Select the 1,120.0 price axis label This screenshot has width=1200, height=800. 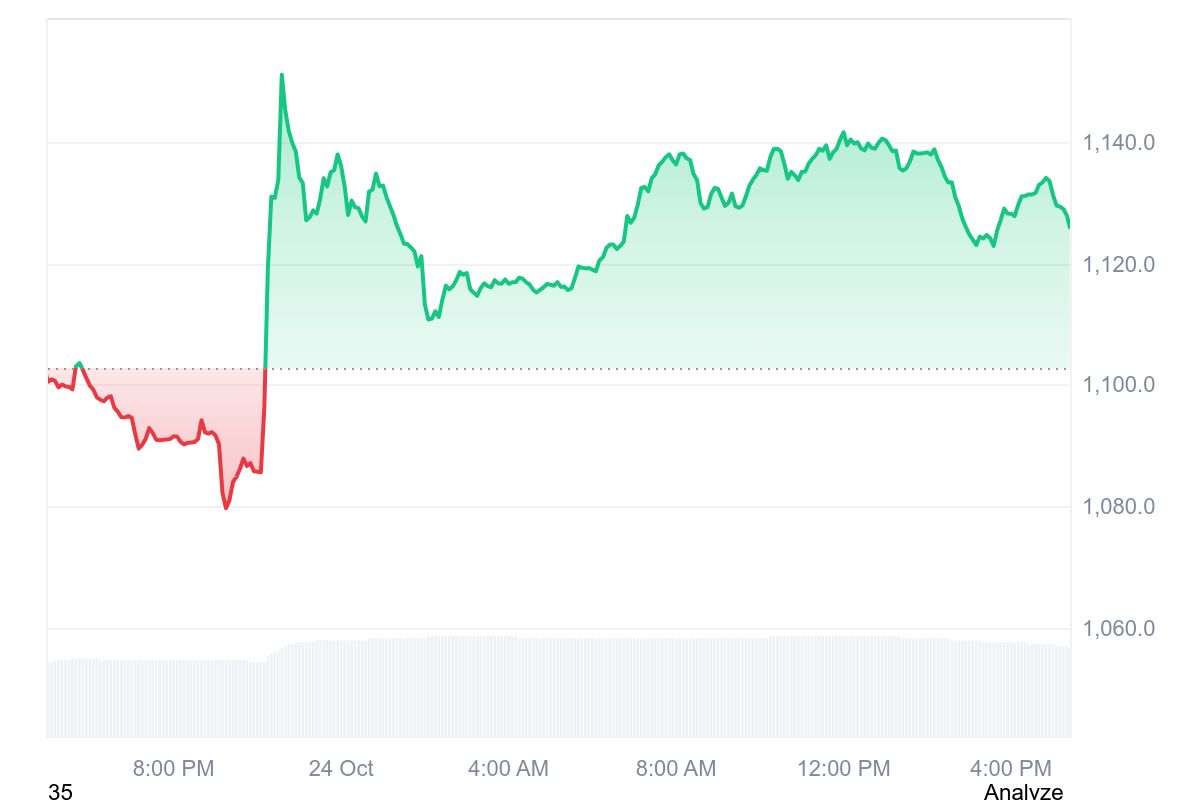(1119, 265)
